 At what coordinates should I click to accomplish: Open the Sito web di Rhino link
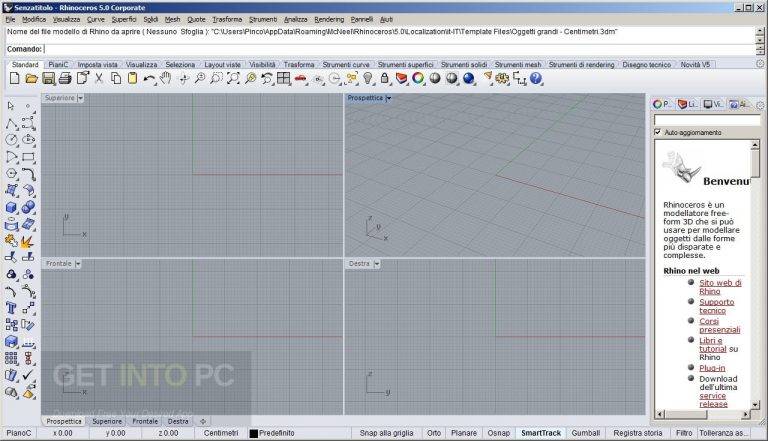[720, 287]
